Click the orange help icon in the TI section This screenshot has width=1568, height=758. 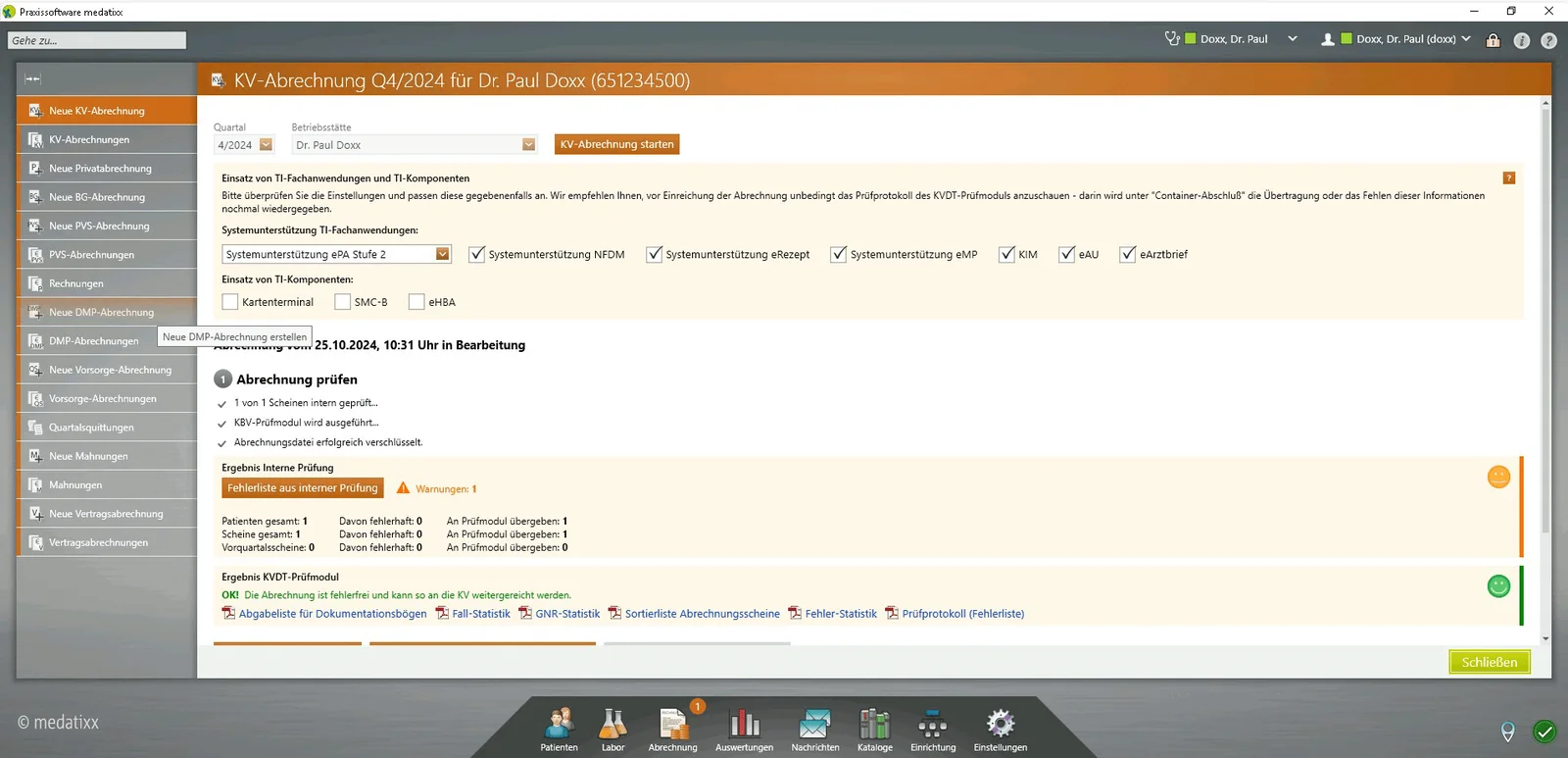[1509, 177]
